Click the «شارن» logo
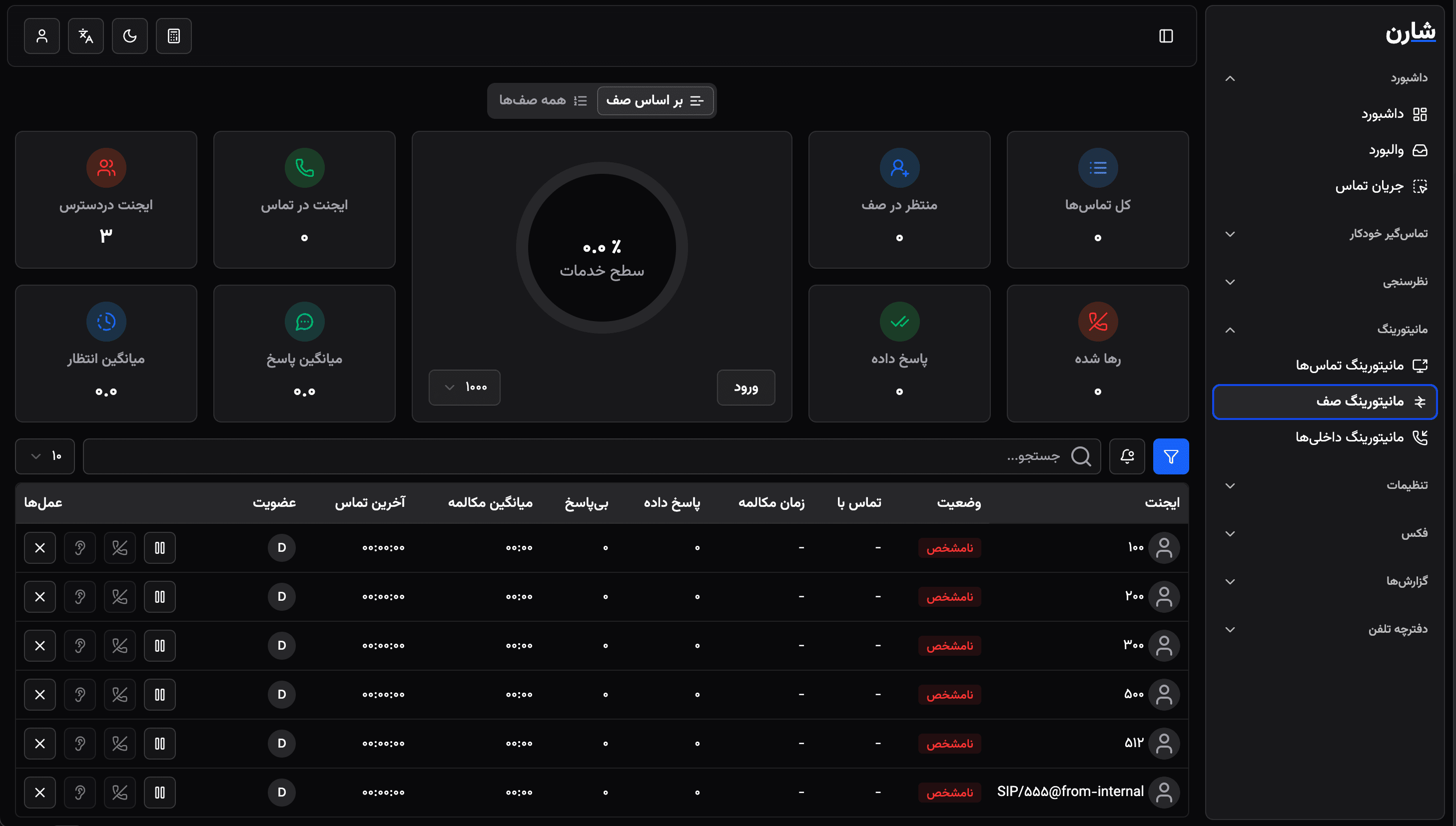 (x=1411, y=32)
